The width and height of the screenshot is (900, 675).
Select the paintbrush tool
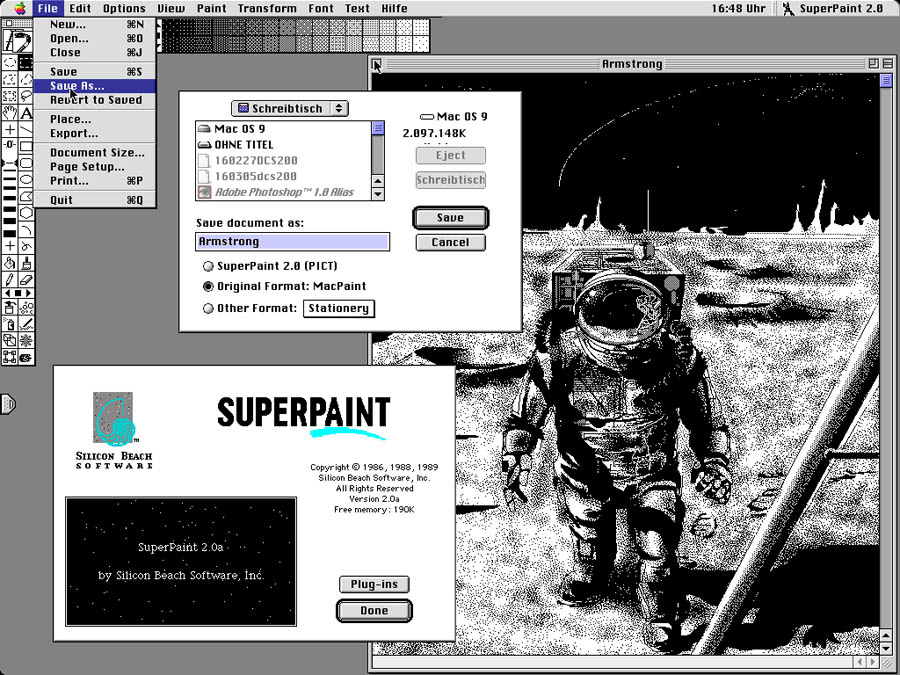(x=26, y=263)
